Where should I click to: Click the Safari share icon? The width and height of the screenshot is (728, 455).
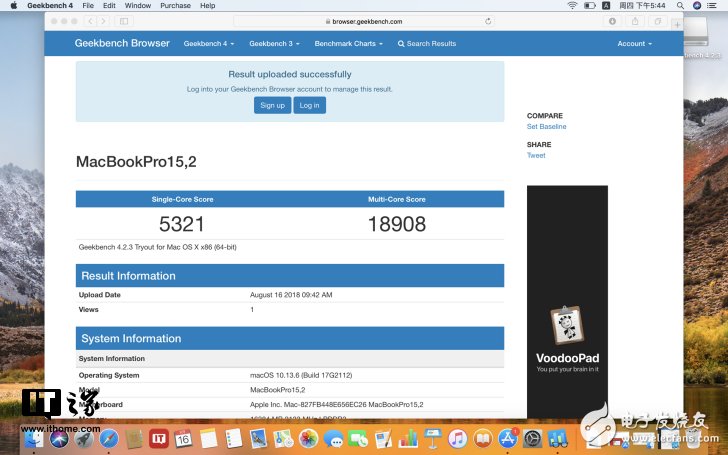point(634,20)
